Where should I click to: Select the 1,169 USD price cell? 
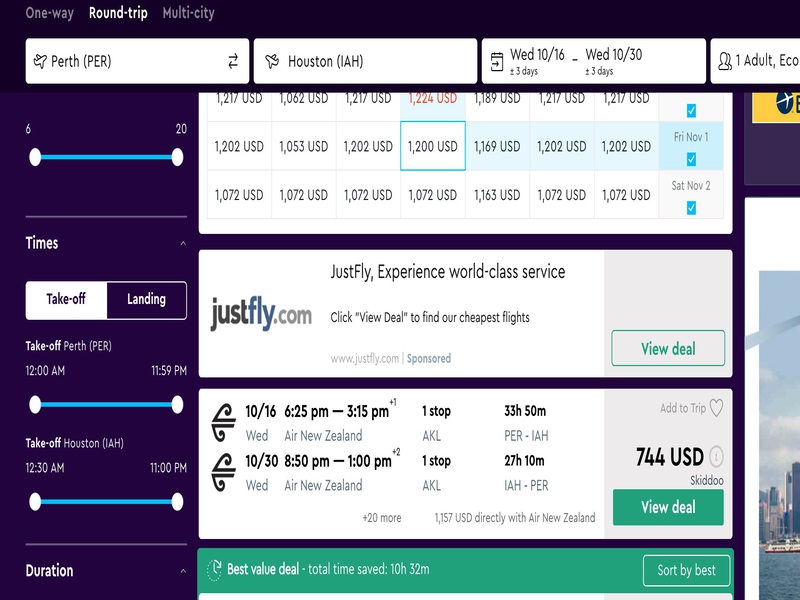(497, 146)
